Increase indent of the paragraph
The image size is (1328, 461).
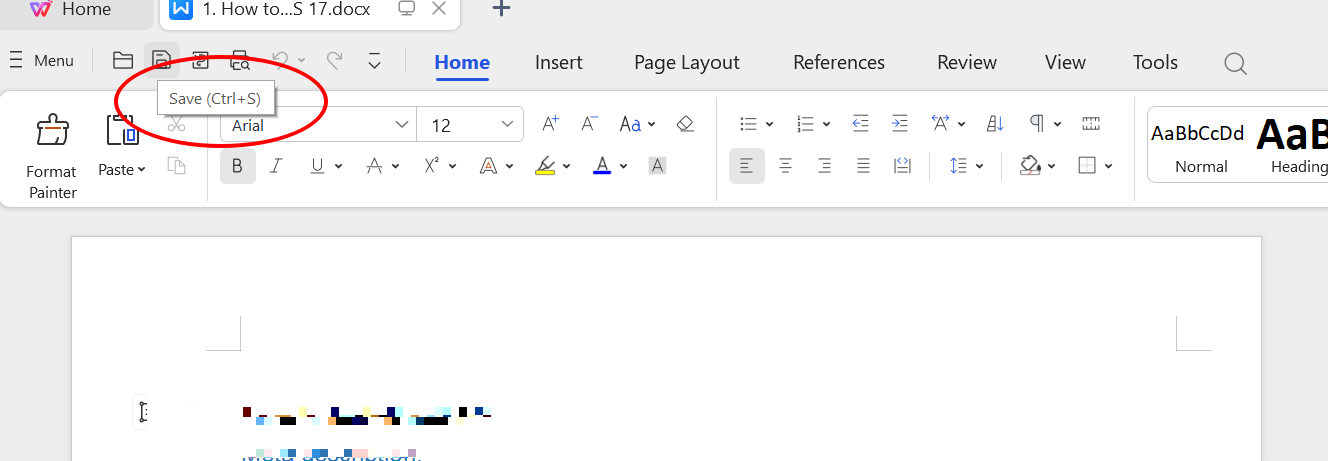(x=899, y=124)
